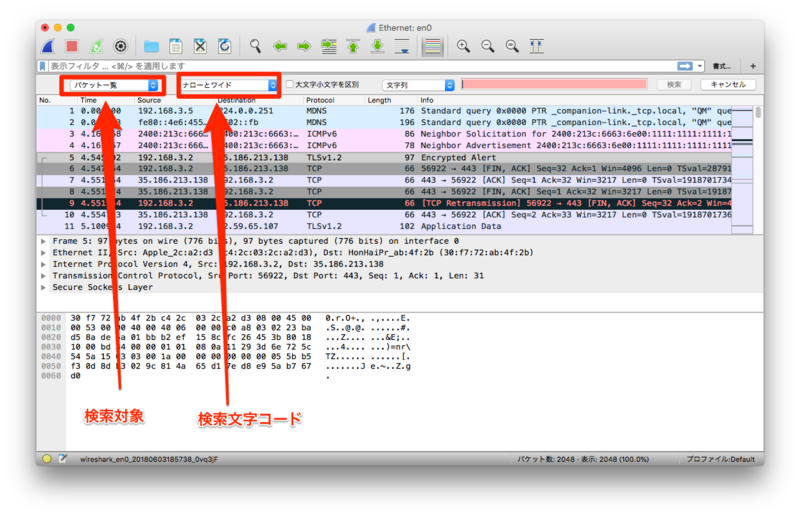The height and width of the screenshot is (517, 800).
Task: Jump to the first packet
Action: tap(353, 46)
